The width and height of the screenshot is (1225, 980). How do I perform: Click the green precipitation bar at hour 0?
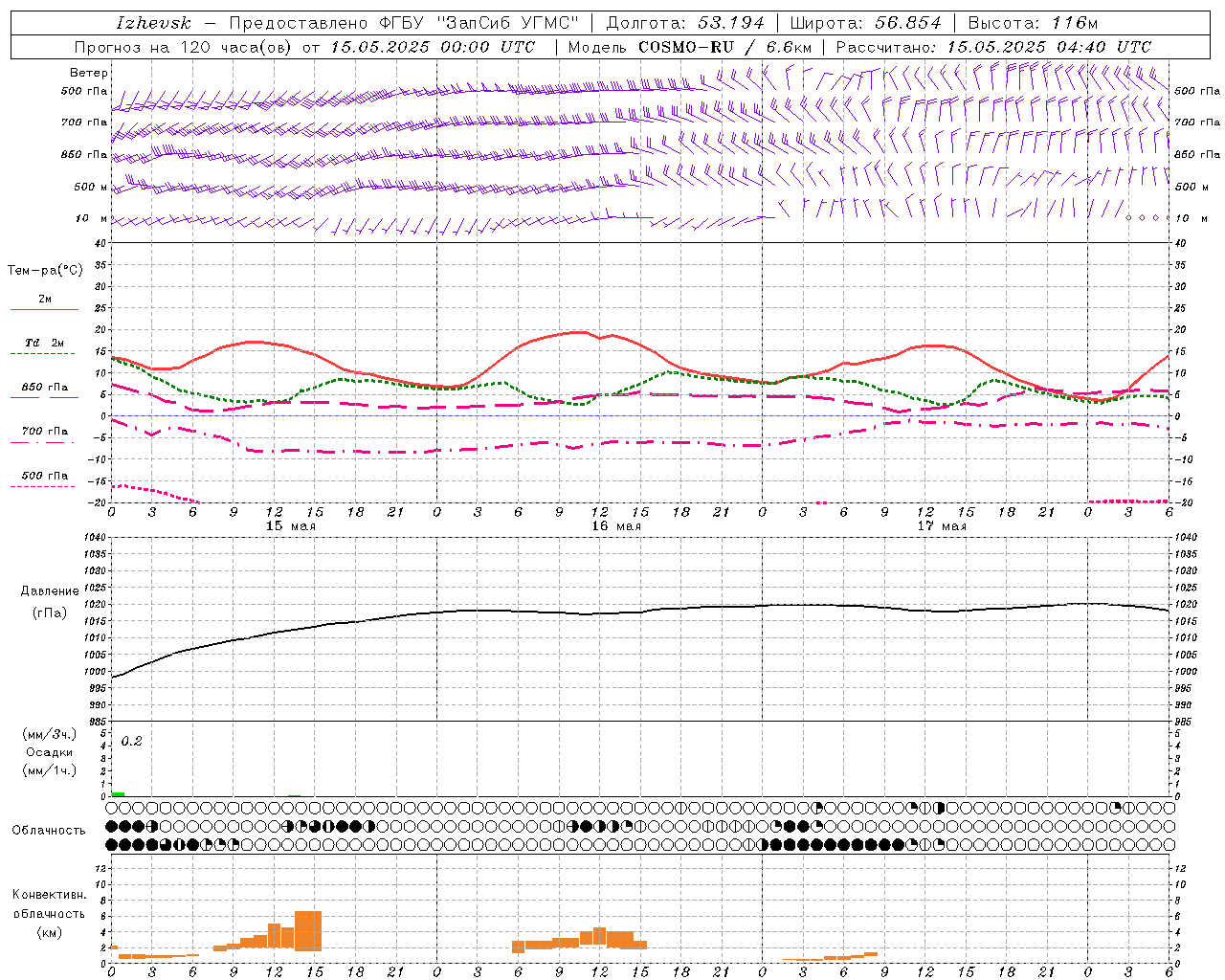coord(118,794)
